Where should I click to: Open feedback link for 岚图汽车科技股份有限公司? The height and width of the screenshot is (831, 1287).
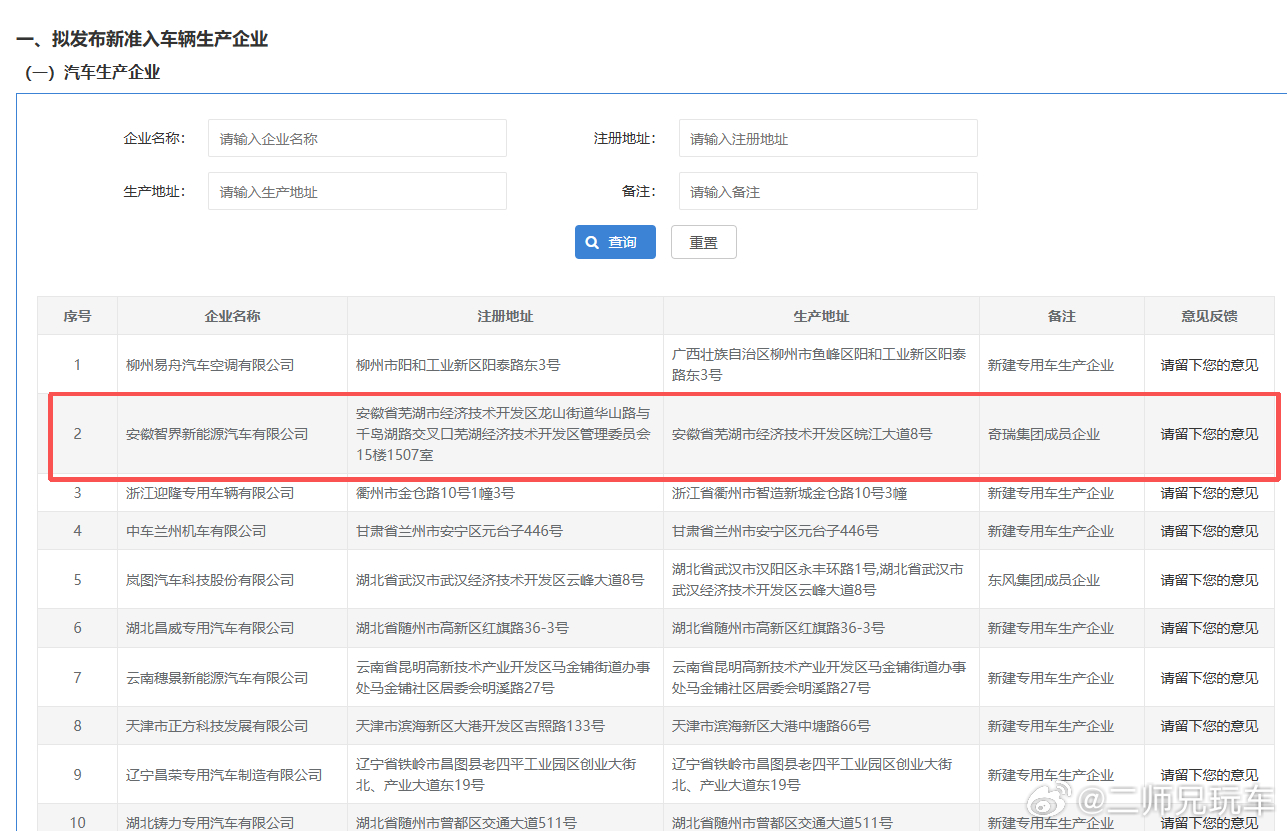1209,580
